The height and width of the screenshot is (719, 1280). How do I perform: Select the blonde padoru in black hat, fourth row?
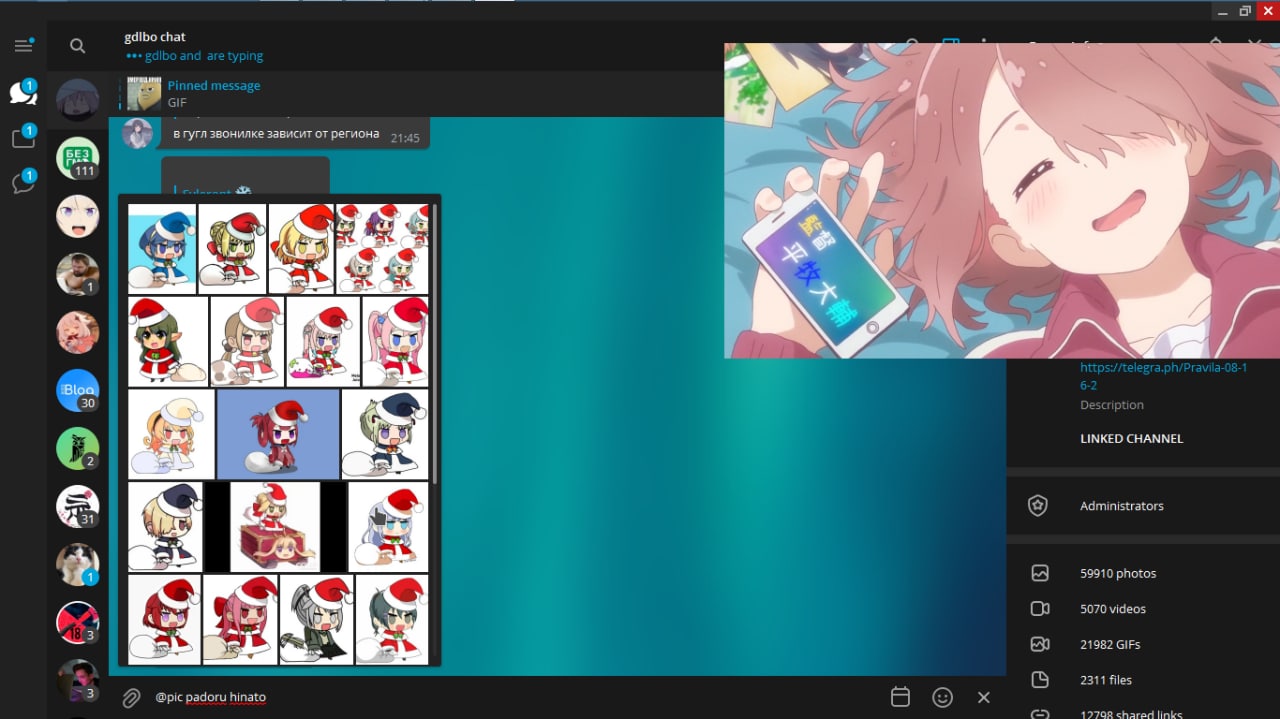[165, 527]
